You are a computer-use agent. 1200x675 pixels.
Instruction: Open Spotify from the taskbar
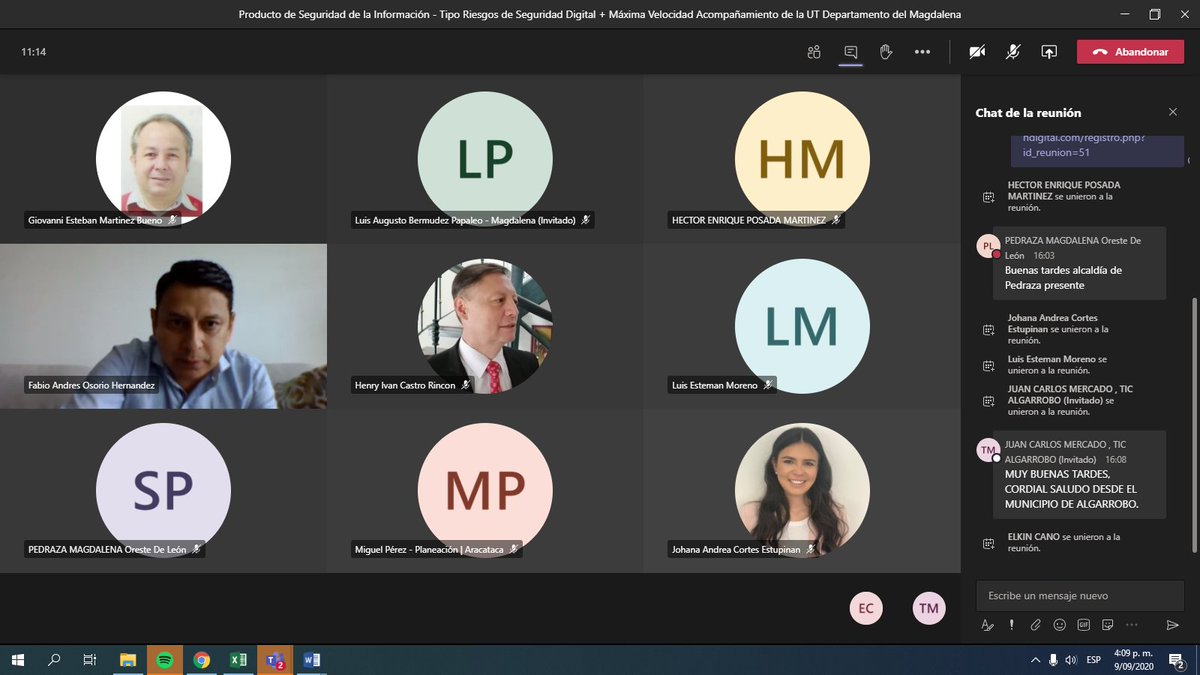tap(165, 660)
